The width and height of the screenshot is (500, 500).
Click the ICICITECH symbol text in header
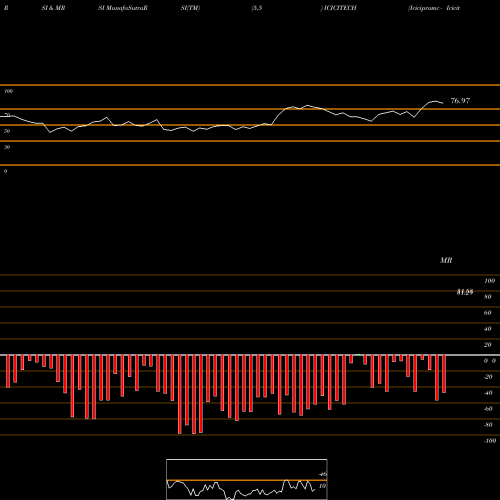tap(339, 8)
